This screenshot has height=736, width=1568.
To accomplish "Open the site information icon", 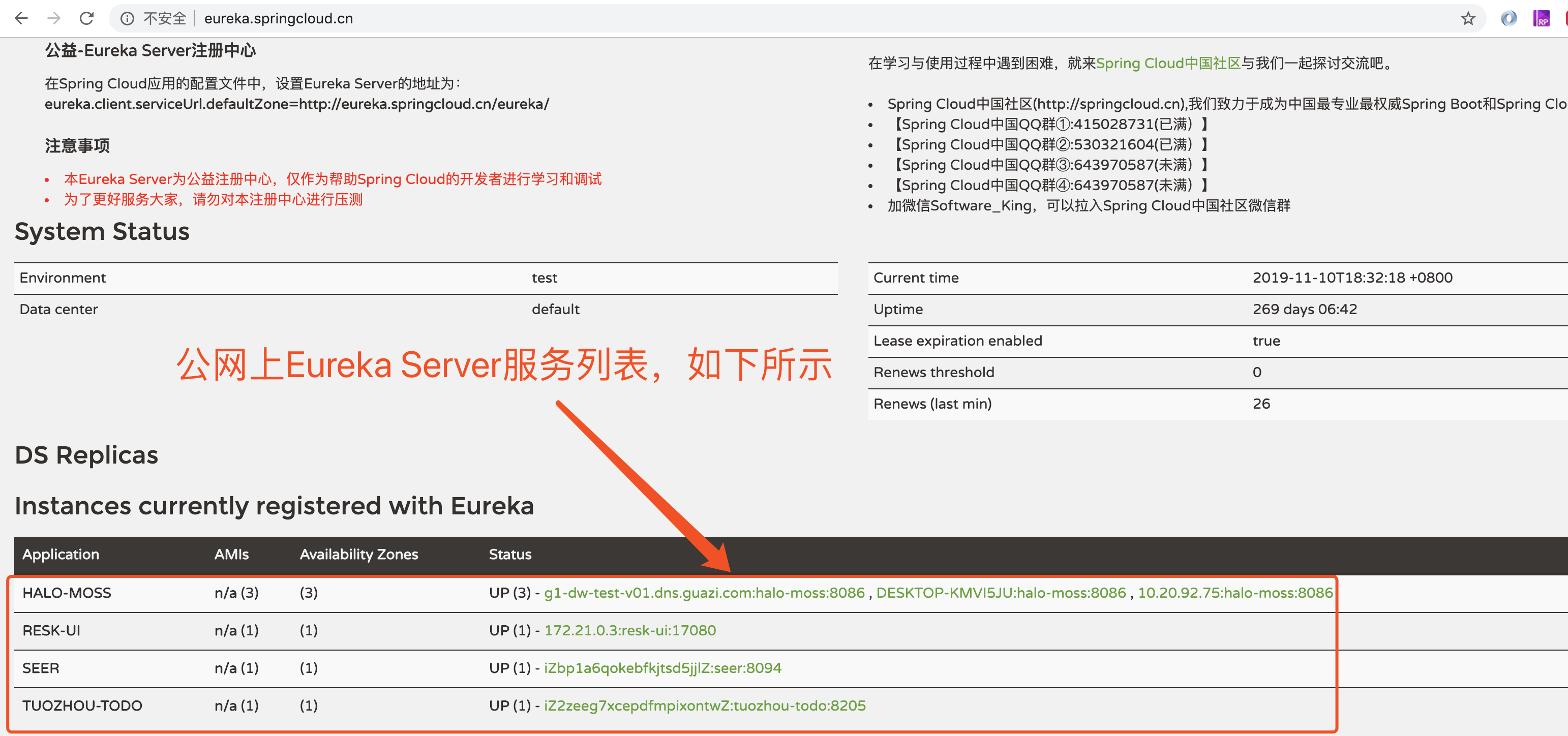I will (x=127, y=19).
